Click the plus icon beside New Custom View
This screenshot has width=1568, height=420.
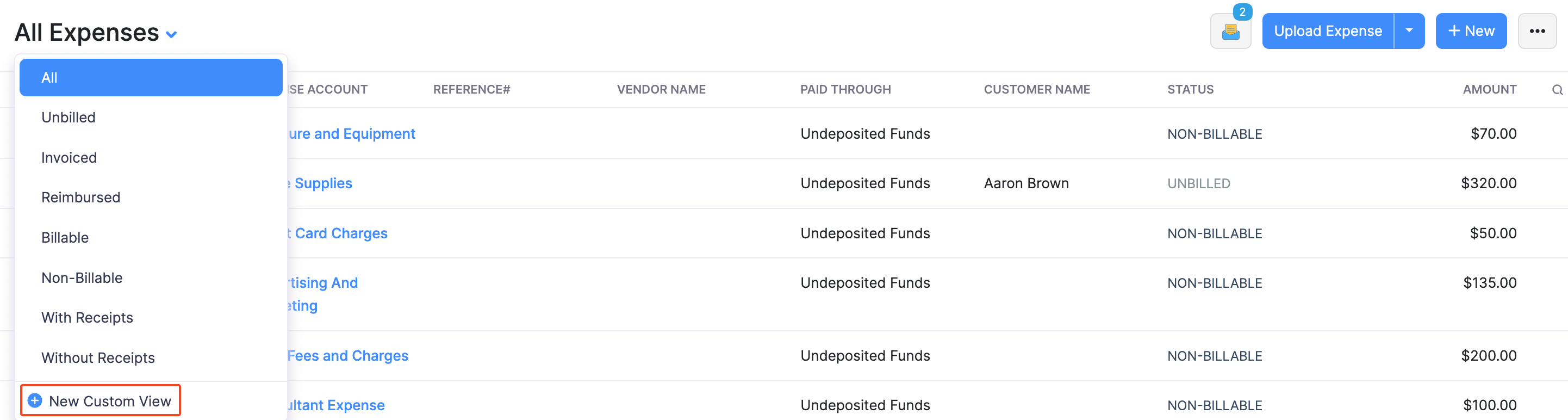[35, 400]
